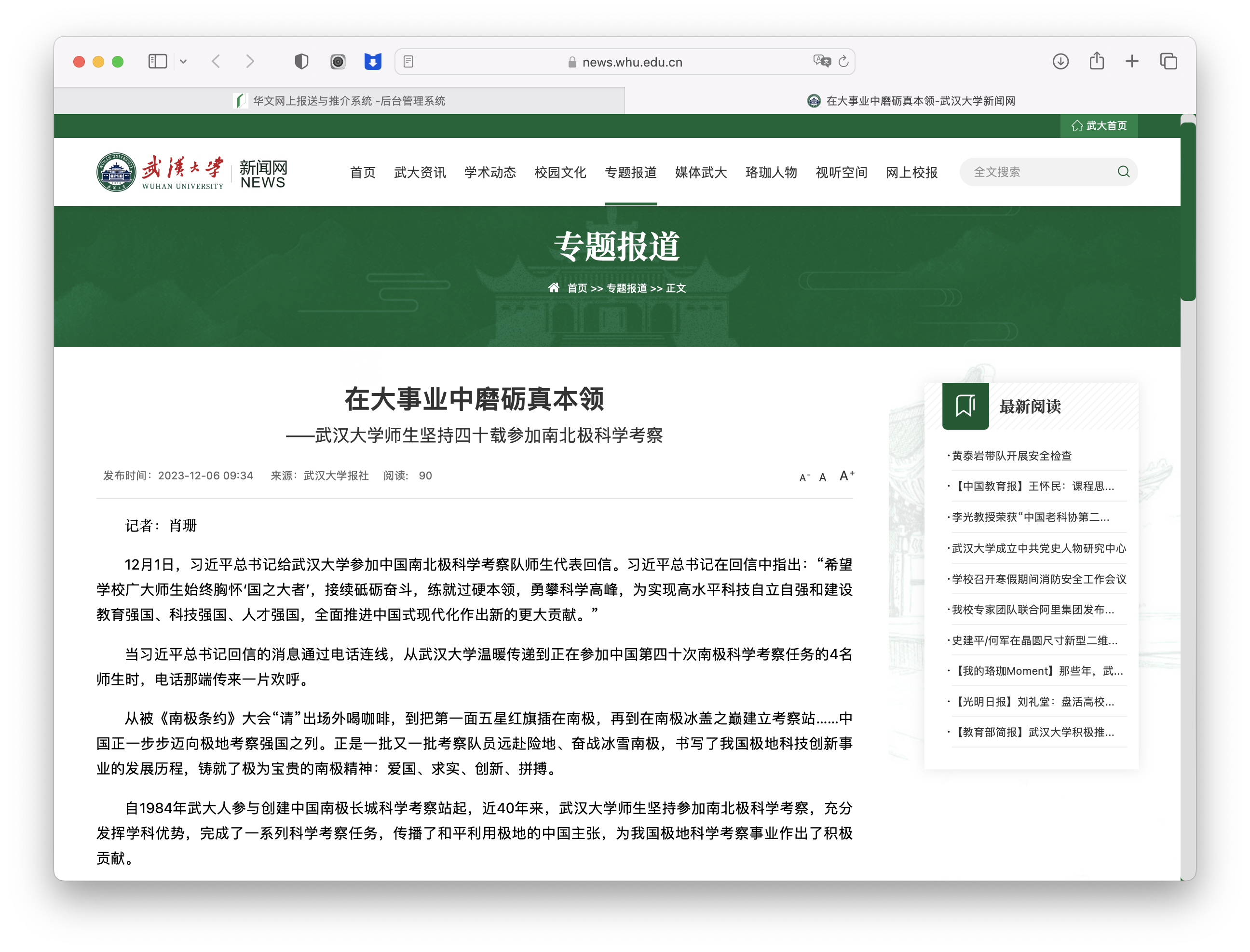
Task: Open a new tab with plus icon
Action: [x=1132, y=61]
